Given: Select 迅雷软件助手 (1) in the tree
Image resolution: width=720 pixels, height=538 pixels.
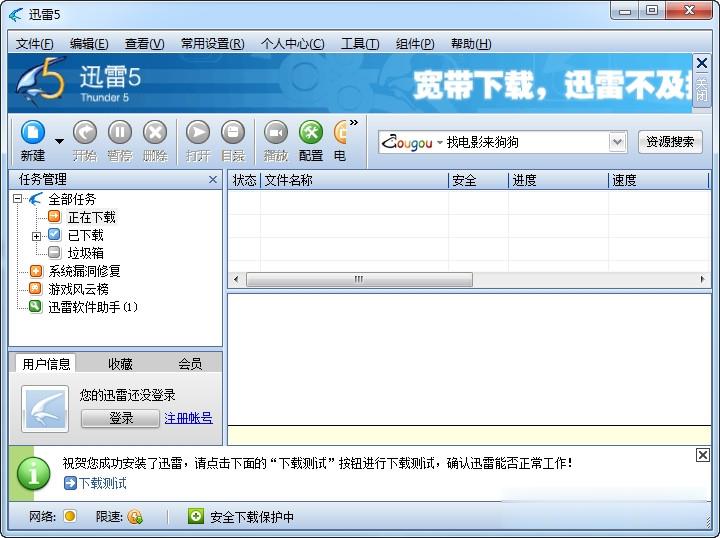Looking at the screenshot, I should click(93, 307).
